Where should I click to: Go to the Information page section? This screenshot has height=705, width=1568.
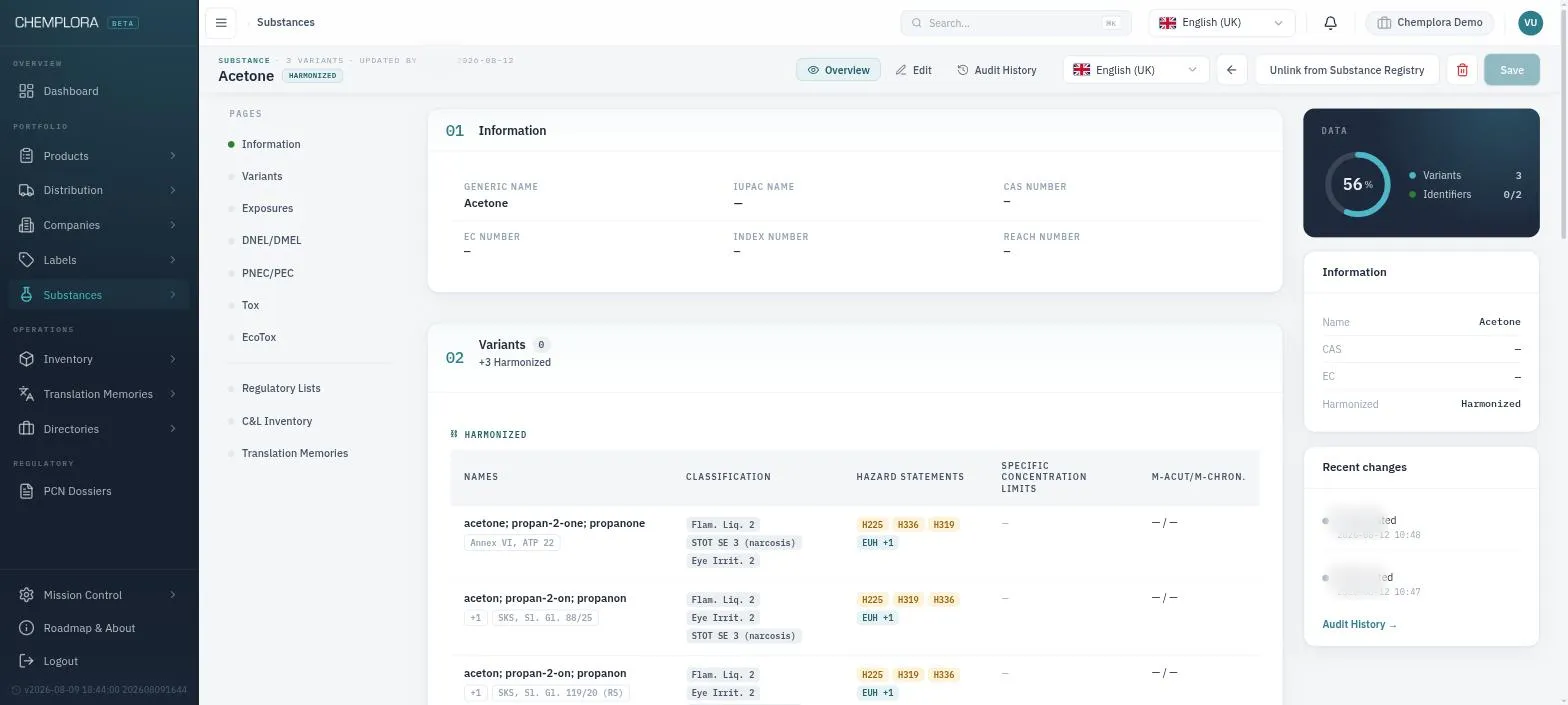[271, 144]
